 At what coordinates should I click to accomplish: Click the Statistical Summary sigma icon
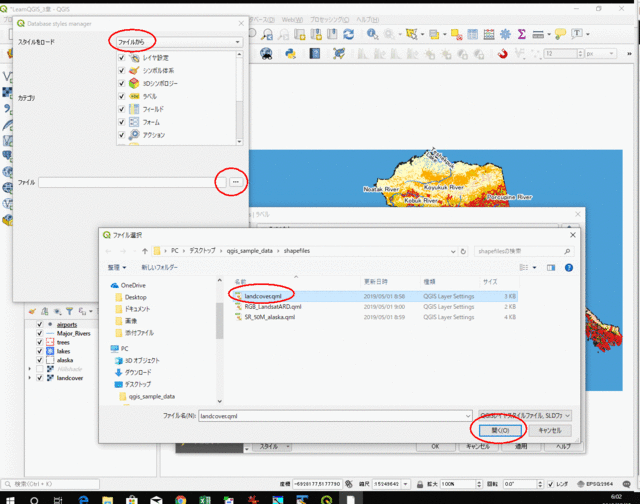[521, 34]
